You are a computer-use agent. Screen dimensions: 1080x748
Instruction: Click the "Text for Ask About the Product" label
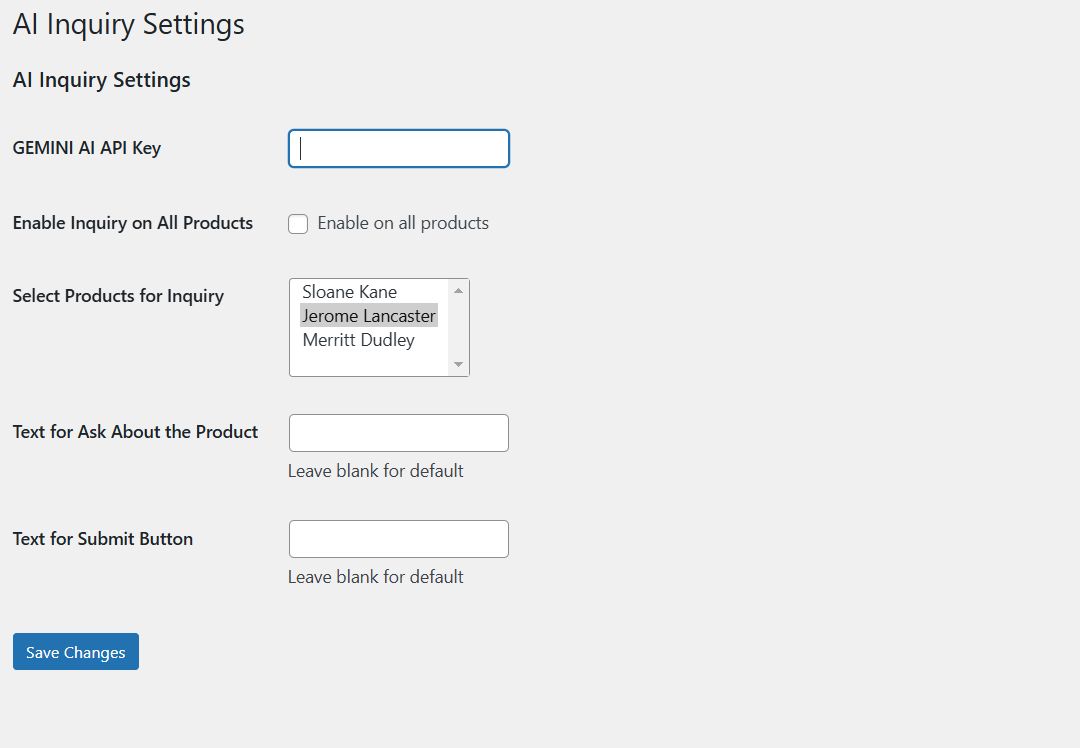(x=136, y=432)
